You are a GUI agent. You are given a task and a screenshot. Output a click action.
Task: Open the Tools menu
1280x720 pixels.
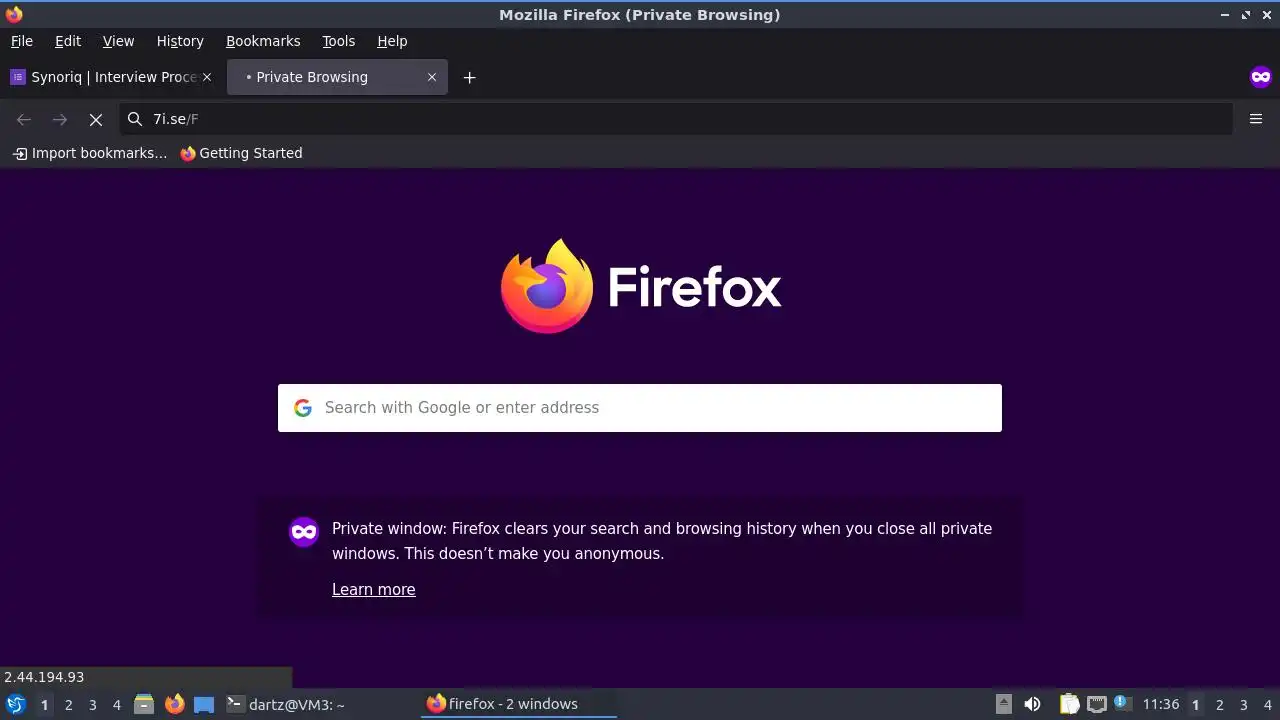(x=338, y=41)
